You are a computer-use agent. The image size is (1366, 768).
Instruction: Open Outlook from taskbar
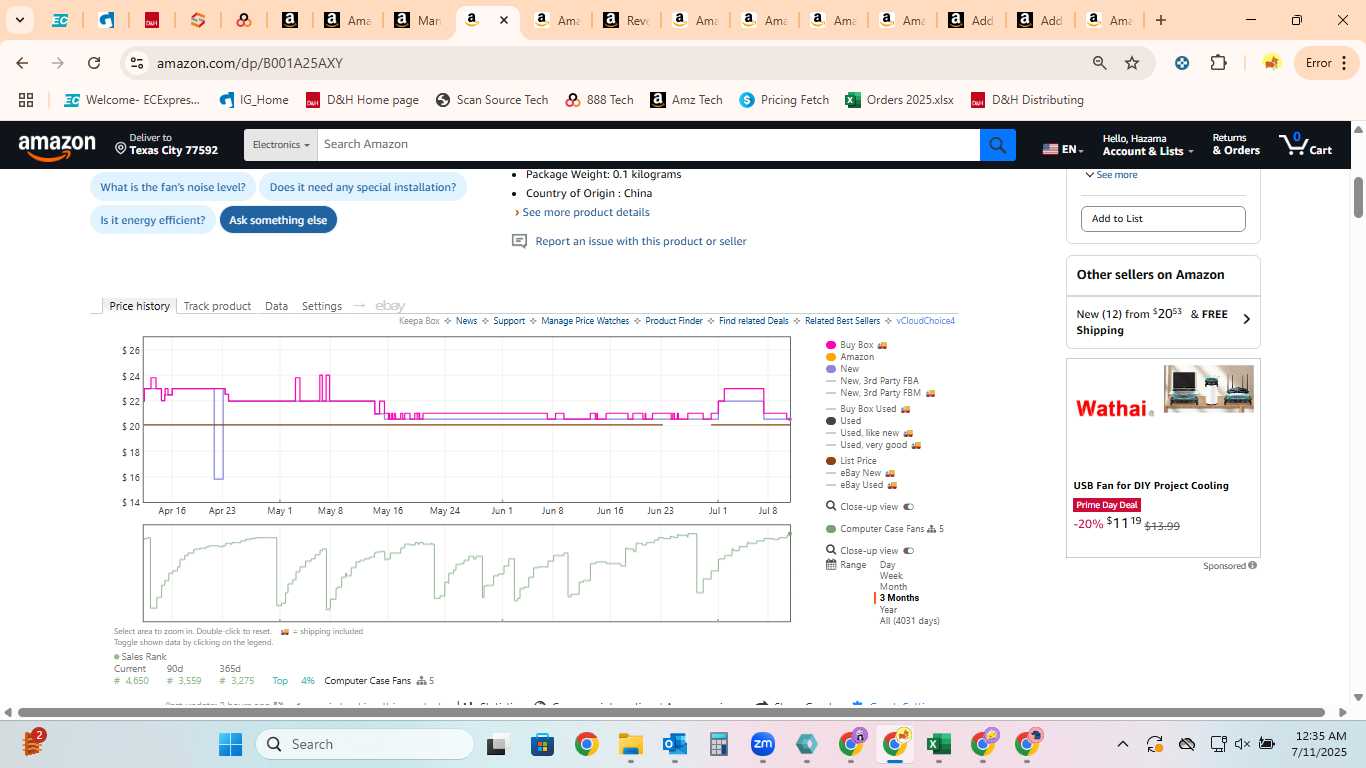click(674, 744)
